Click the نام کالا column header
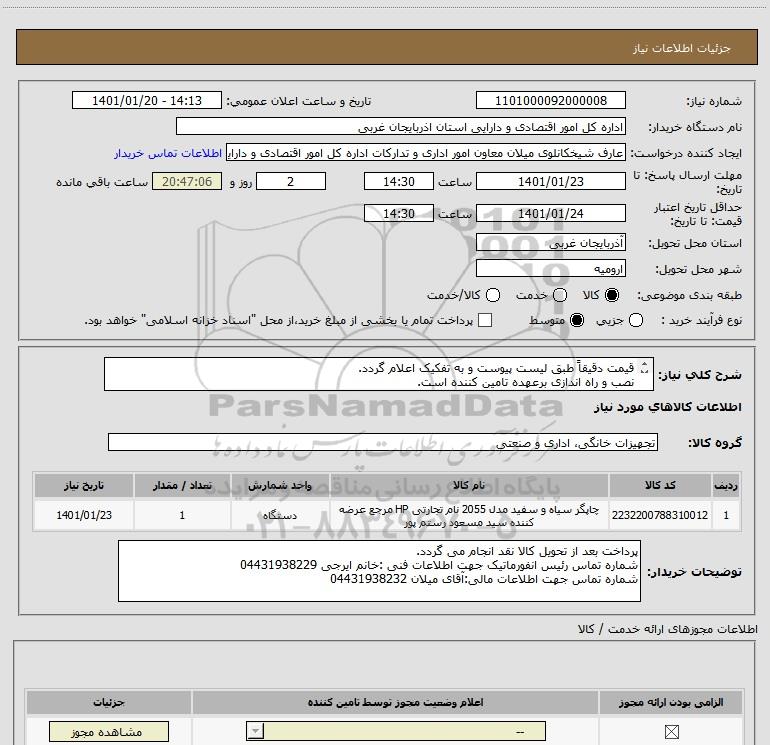Screen dimensions: 770x745 [x=468, y=485]
